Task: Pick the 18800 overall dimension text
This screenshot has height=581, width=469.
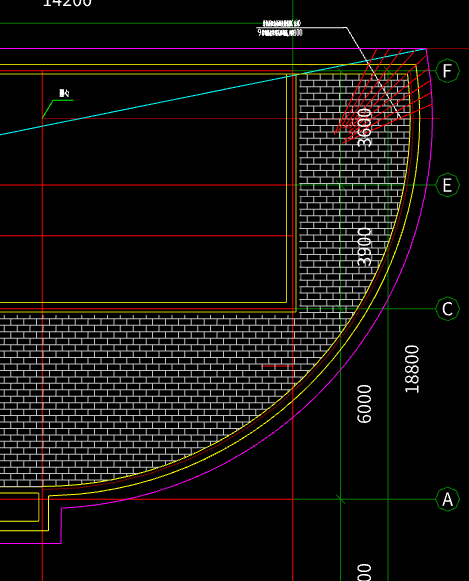Action: click(x=412, y=369)
